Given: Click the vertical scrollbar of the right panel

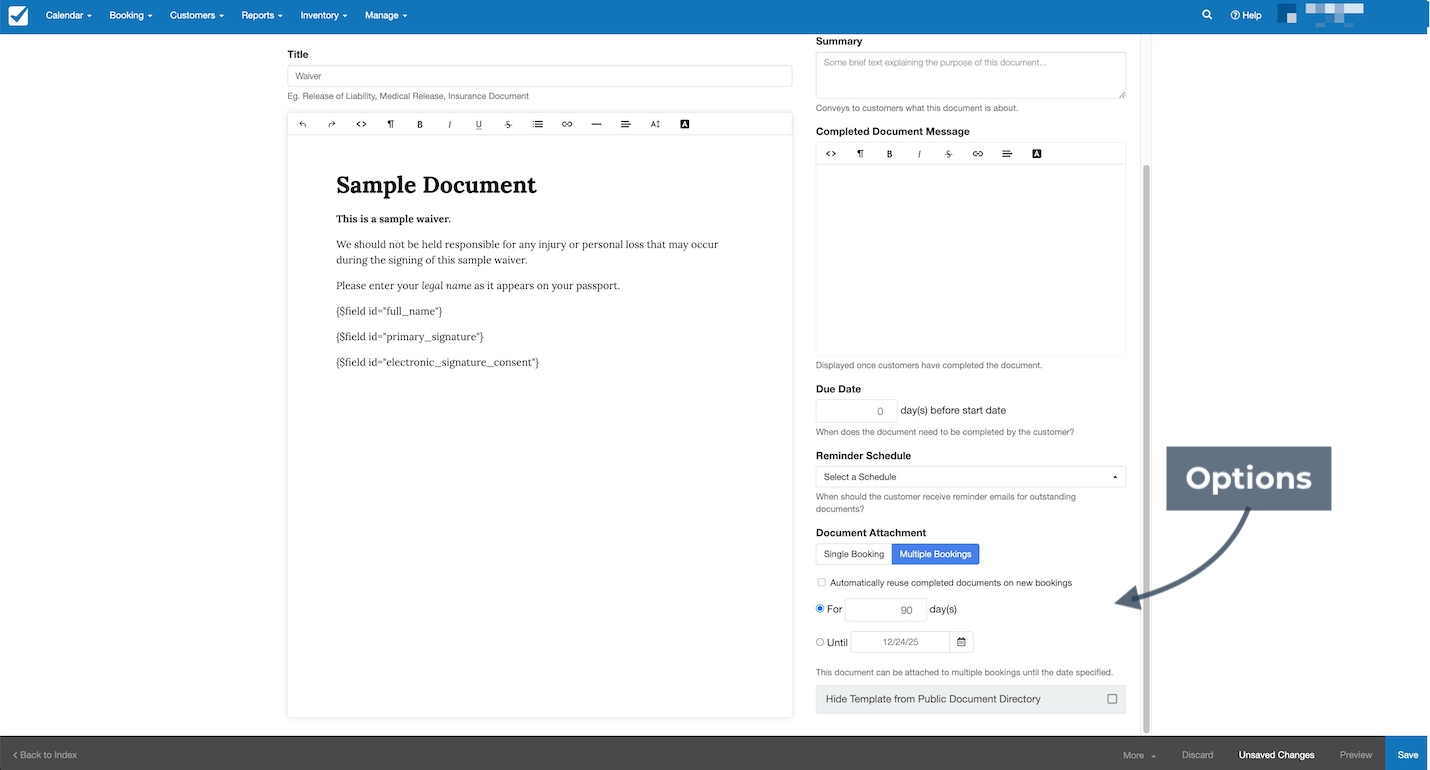Looking at the screenshot, I should click(x=1147, y=448).
